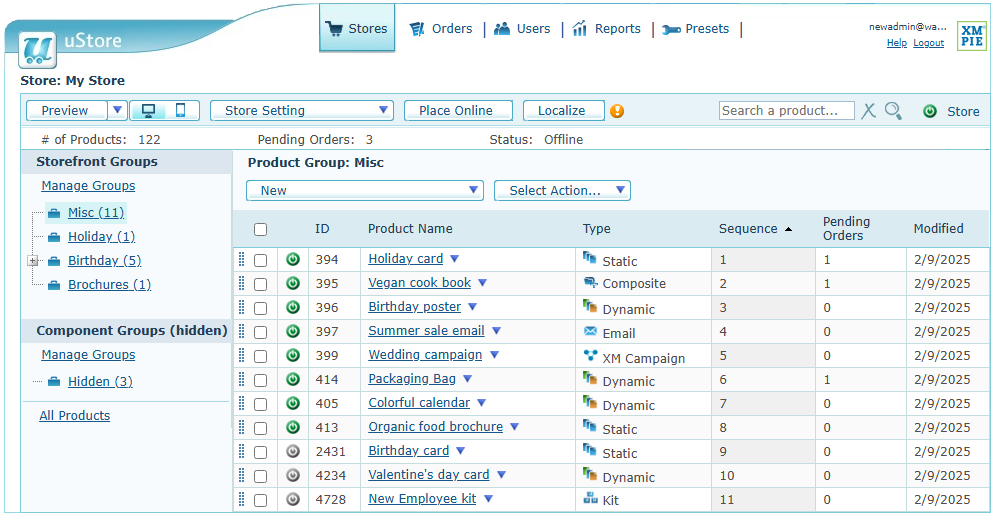Click the search magnifier icon

coord(893,111)
